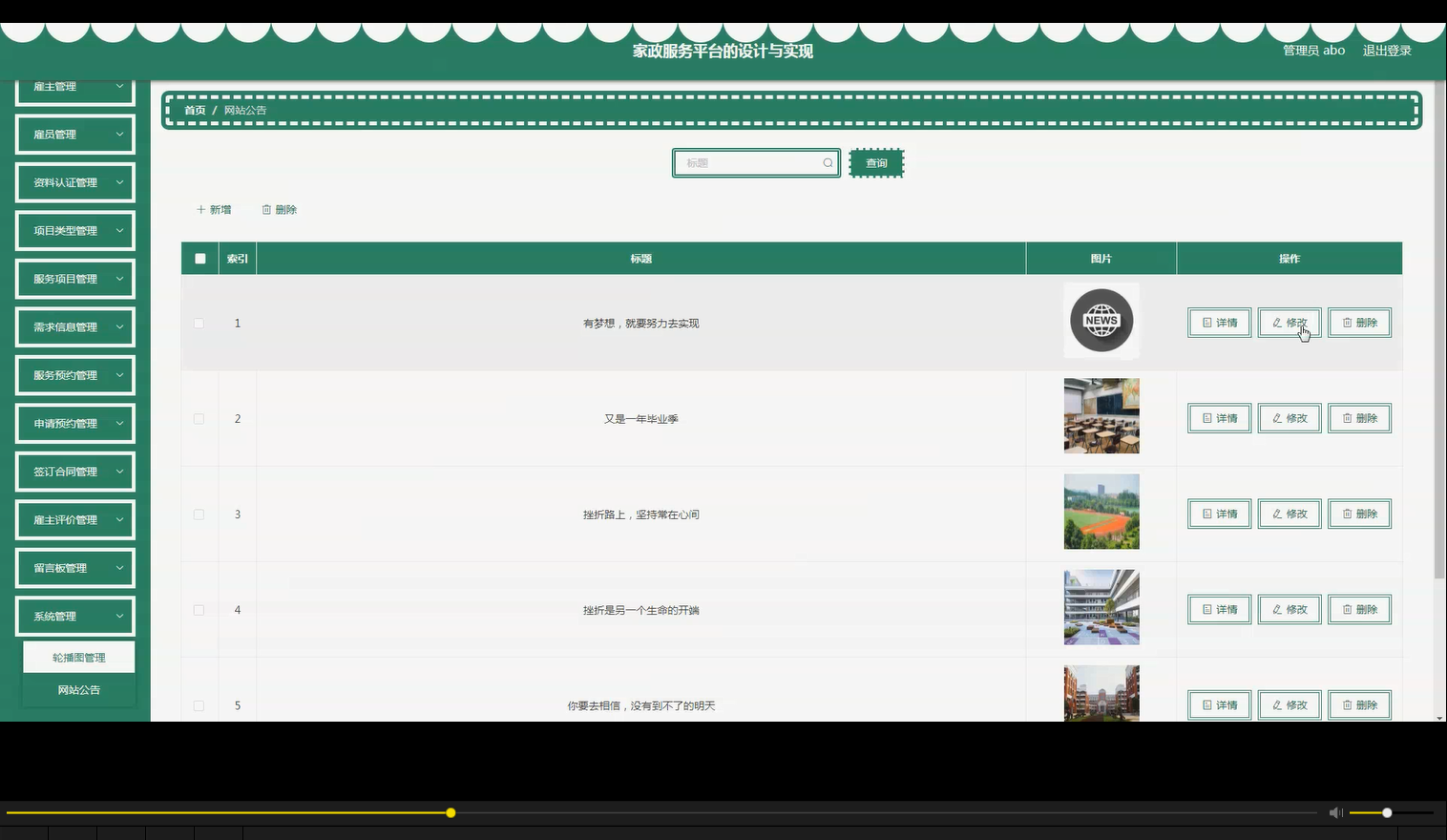Open the 网站公告 submenu item
The height and width of the screenshot is (840, 1447).
pyautogui.click(x=79, y=690)
